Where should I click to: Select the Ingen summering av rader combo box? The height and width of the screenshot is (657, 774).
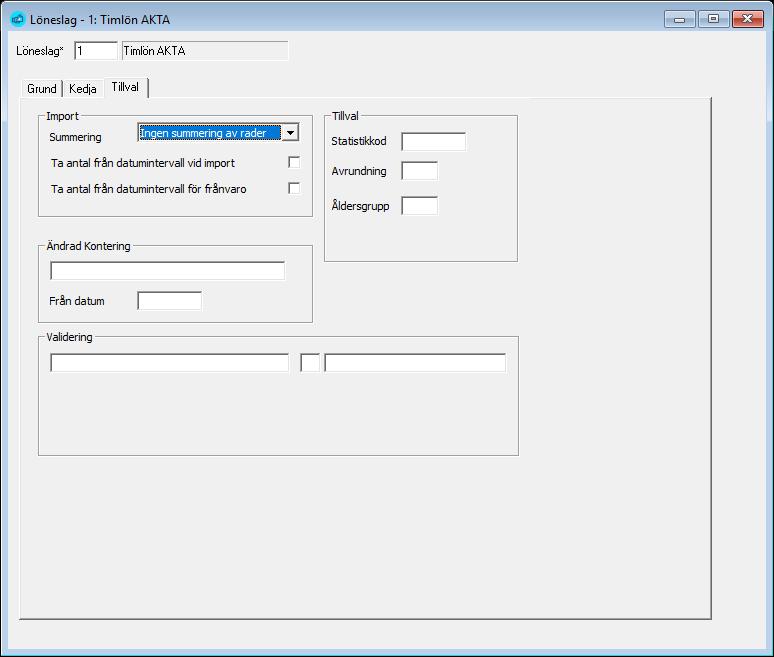click(x=218, y=133)
